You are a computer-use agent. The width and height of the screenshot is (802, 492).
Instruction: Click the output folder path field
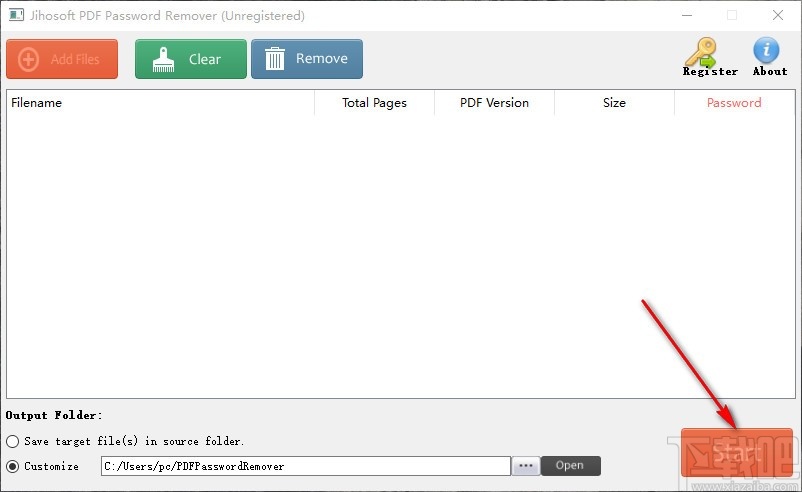click(306, 466)
